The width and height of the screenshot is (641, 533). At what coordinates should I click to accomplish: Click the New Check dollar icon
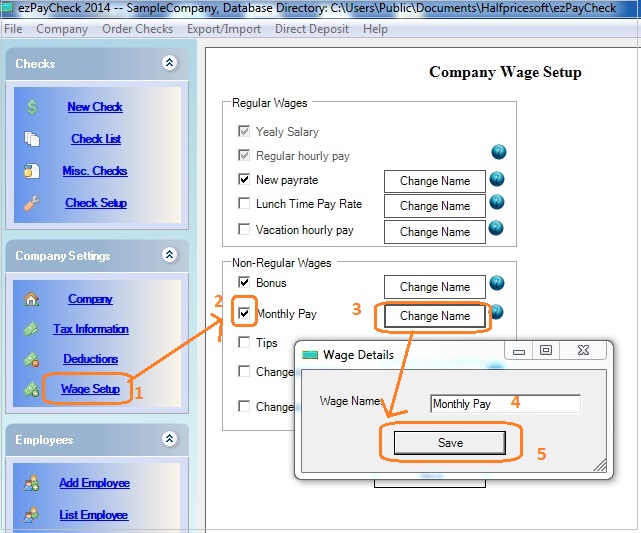[32, 107]
